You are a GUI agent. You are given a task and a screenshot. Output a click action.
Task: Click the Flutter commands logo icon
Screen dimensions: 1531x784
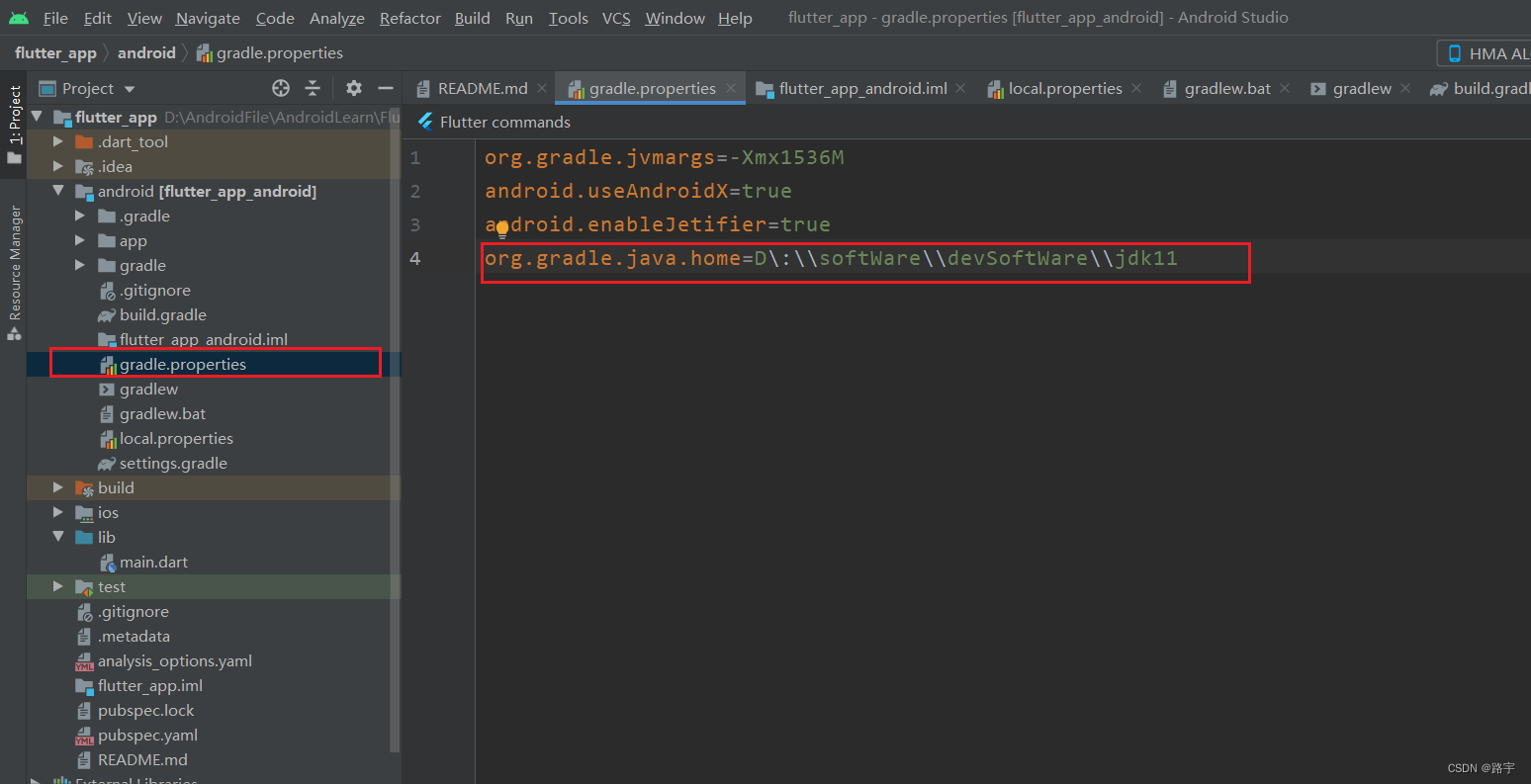pos(425,122)
